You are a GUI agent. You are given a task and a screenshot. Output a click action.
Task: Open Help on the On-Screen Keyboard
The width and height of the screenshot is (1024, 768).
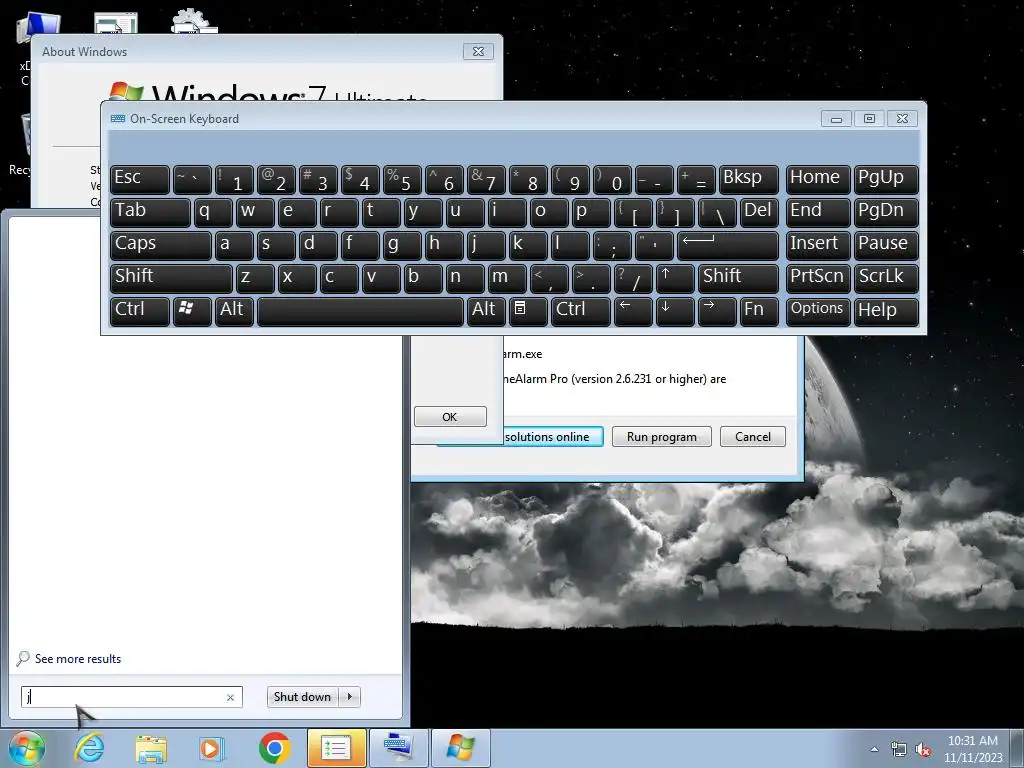[x=886, y=312]
